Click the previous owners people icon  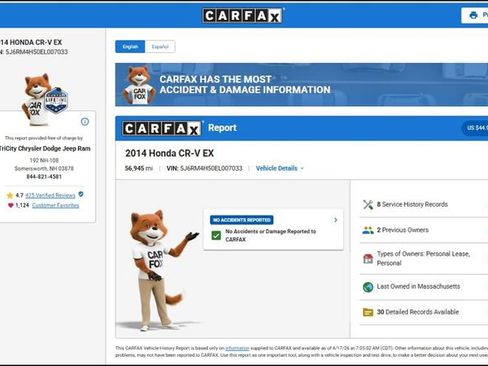368,230
